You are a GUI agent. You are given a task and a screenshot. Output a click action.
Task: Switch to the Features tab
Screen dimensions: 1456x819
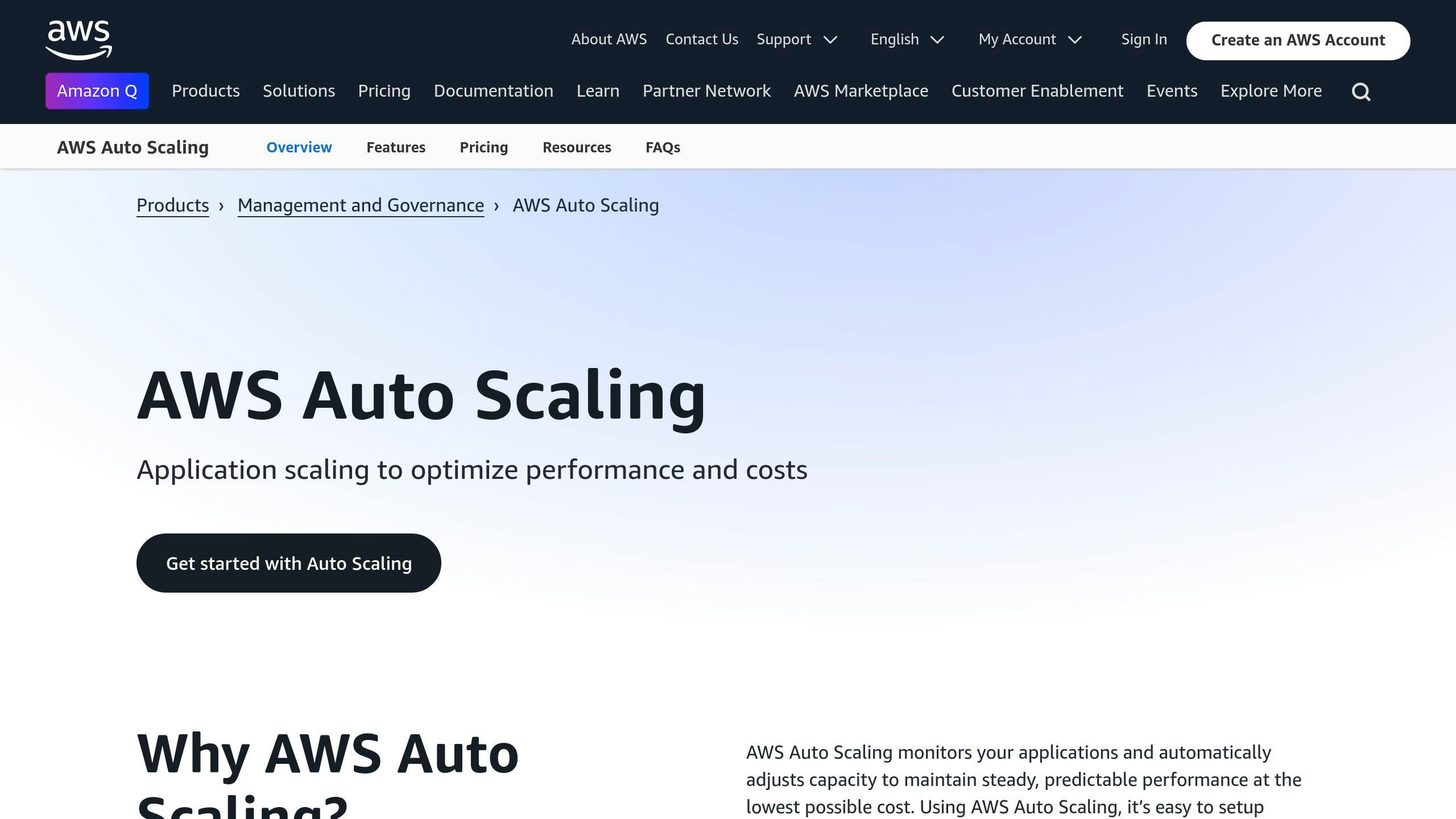point(396,147)
